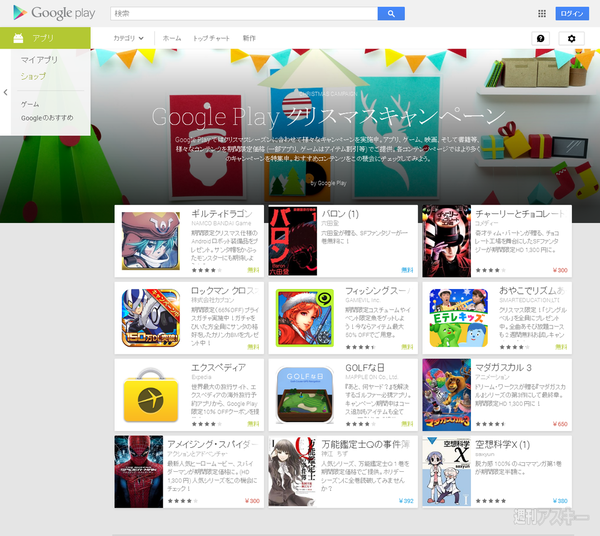Click the 六田登 author name
Viewport: 600px width, 536px height.
tap(330, 223)
